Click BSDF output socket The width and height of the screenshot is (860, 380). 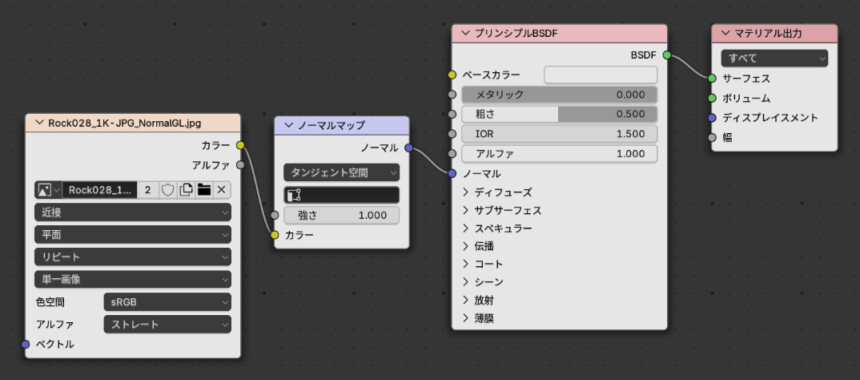pos(667,55)
